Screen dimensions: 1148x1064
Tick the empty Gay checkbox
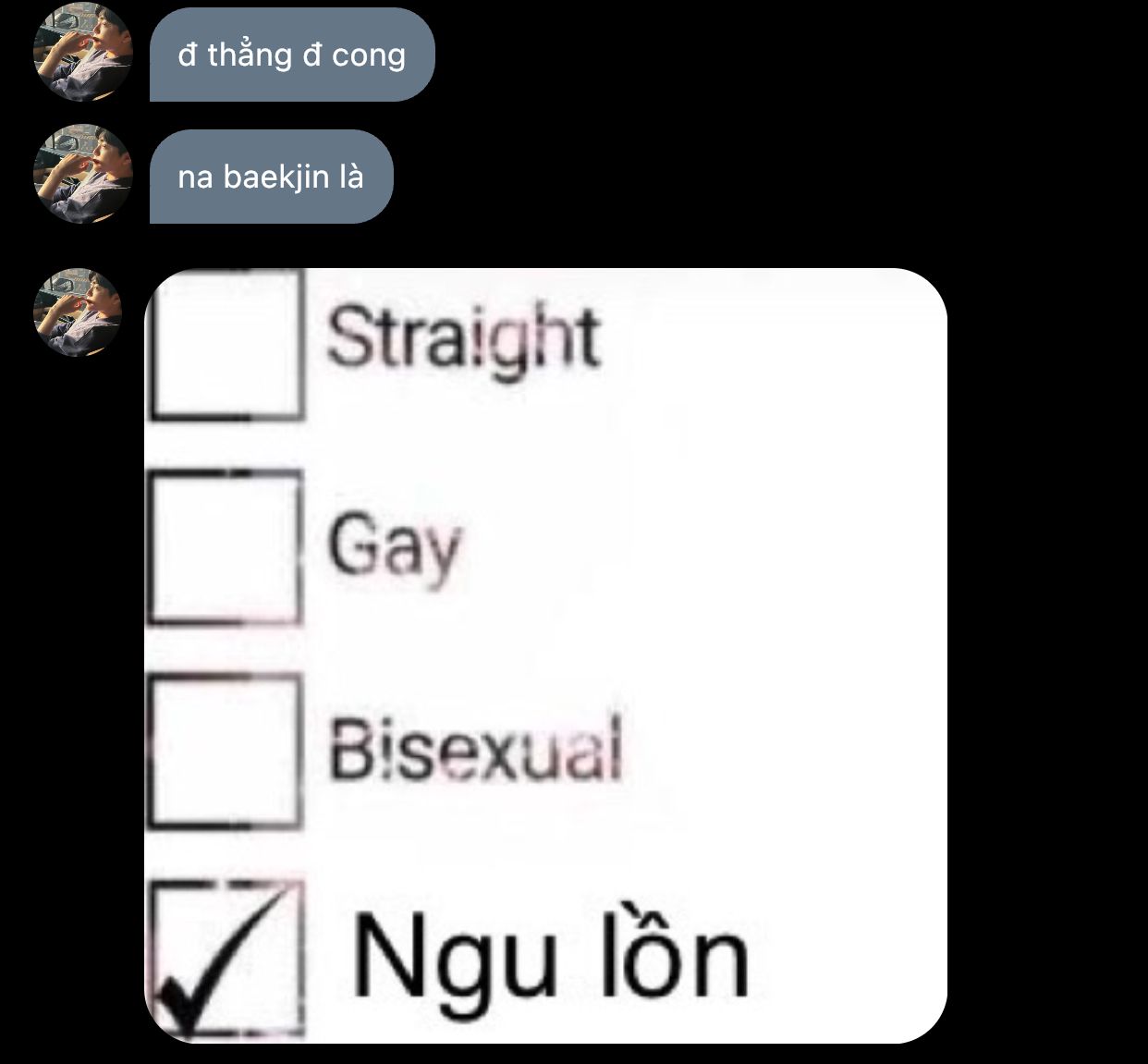tap(226, 547)
